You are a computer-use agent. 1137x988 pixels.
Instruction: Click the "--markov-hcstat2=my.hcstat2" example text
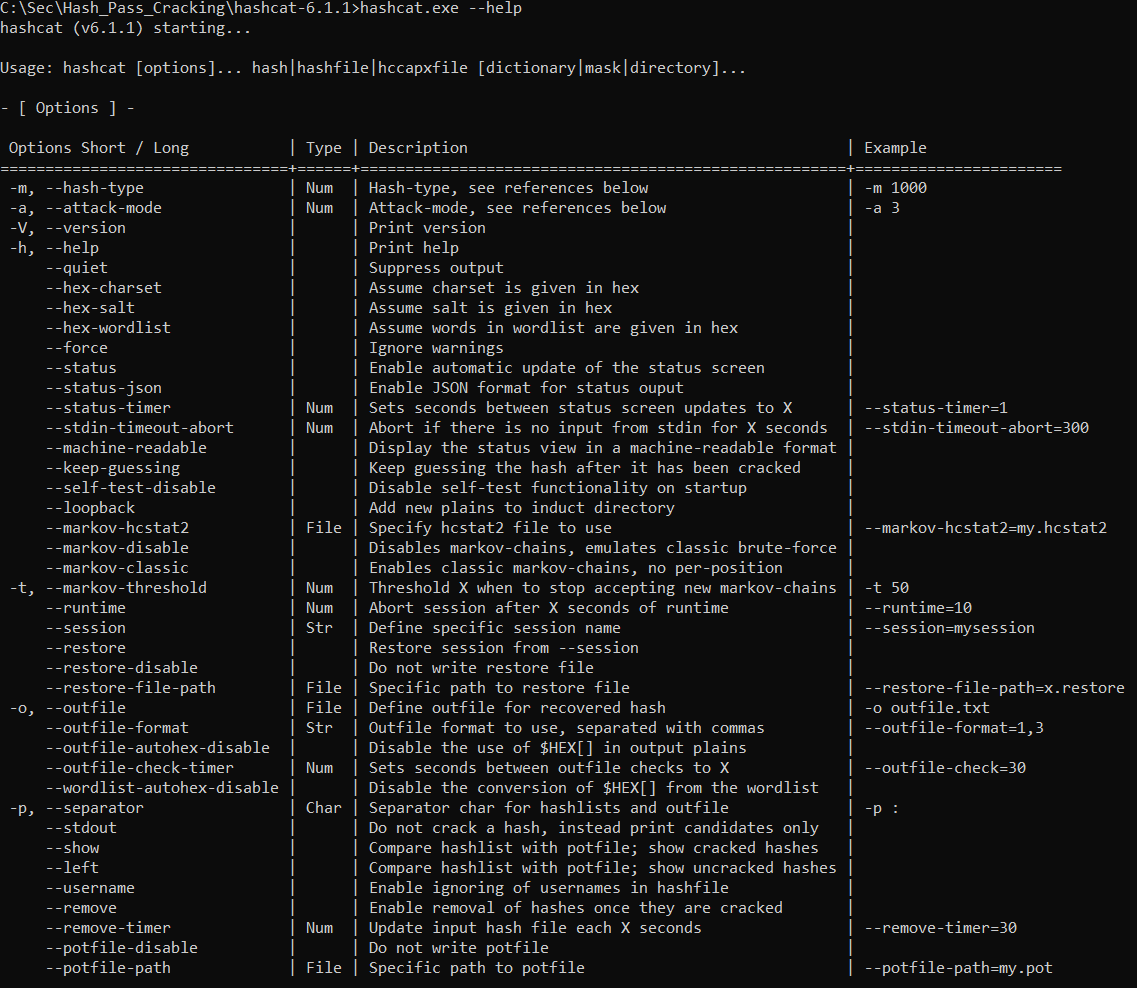[x=985, y=528]
